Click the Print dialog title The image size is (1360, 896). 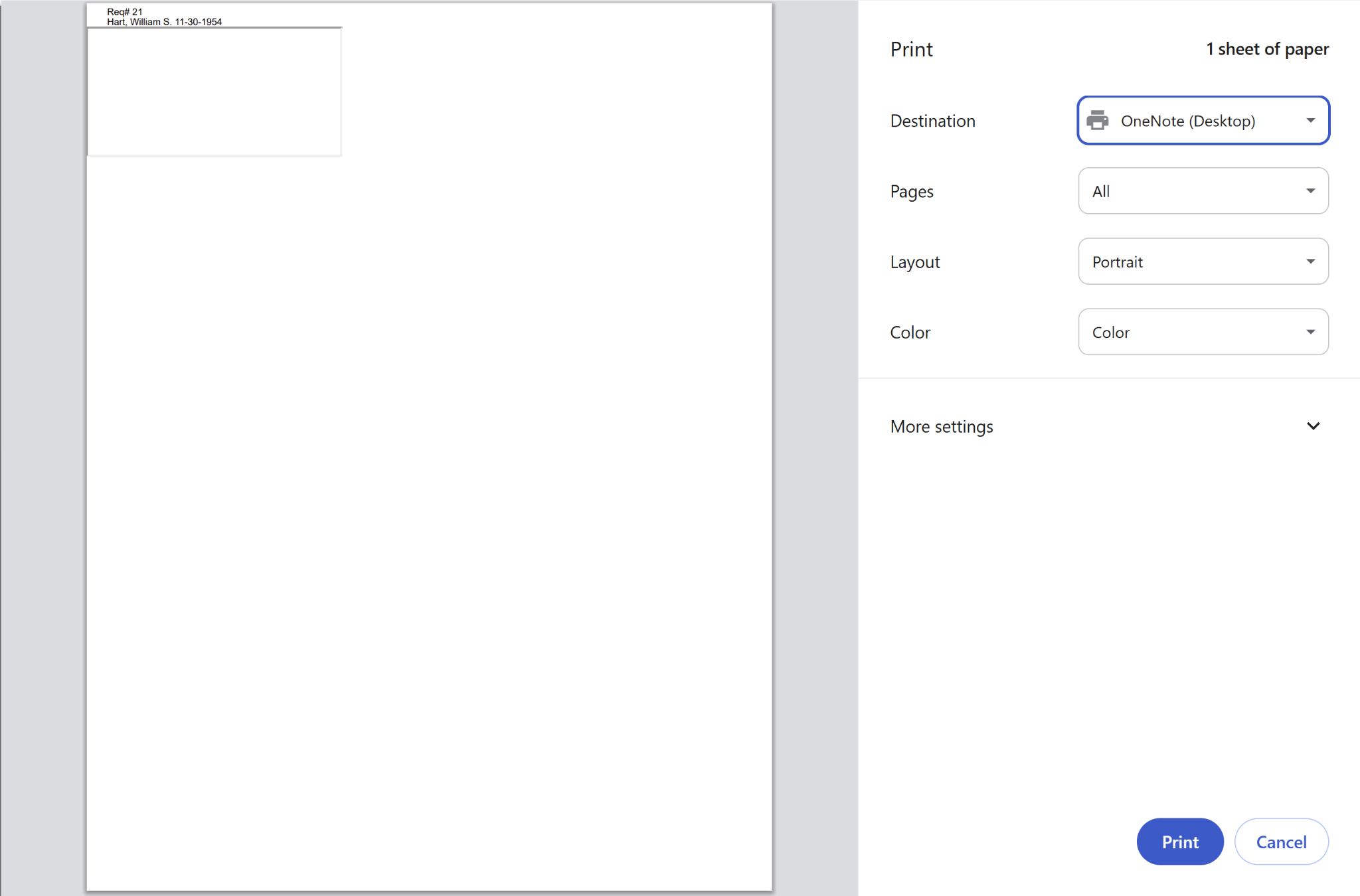pyautogui.click(x=911, y=49)
